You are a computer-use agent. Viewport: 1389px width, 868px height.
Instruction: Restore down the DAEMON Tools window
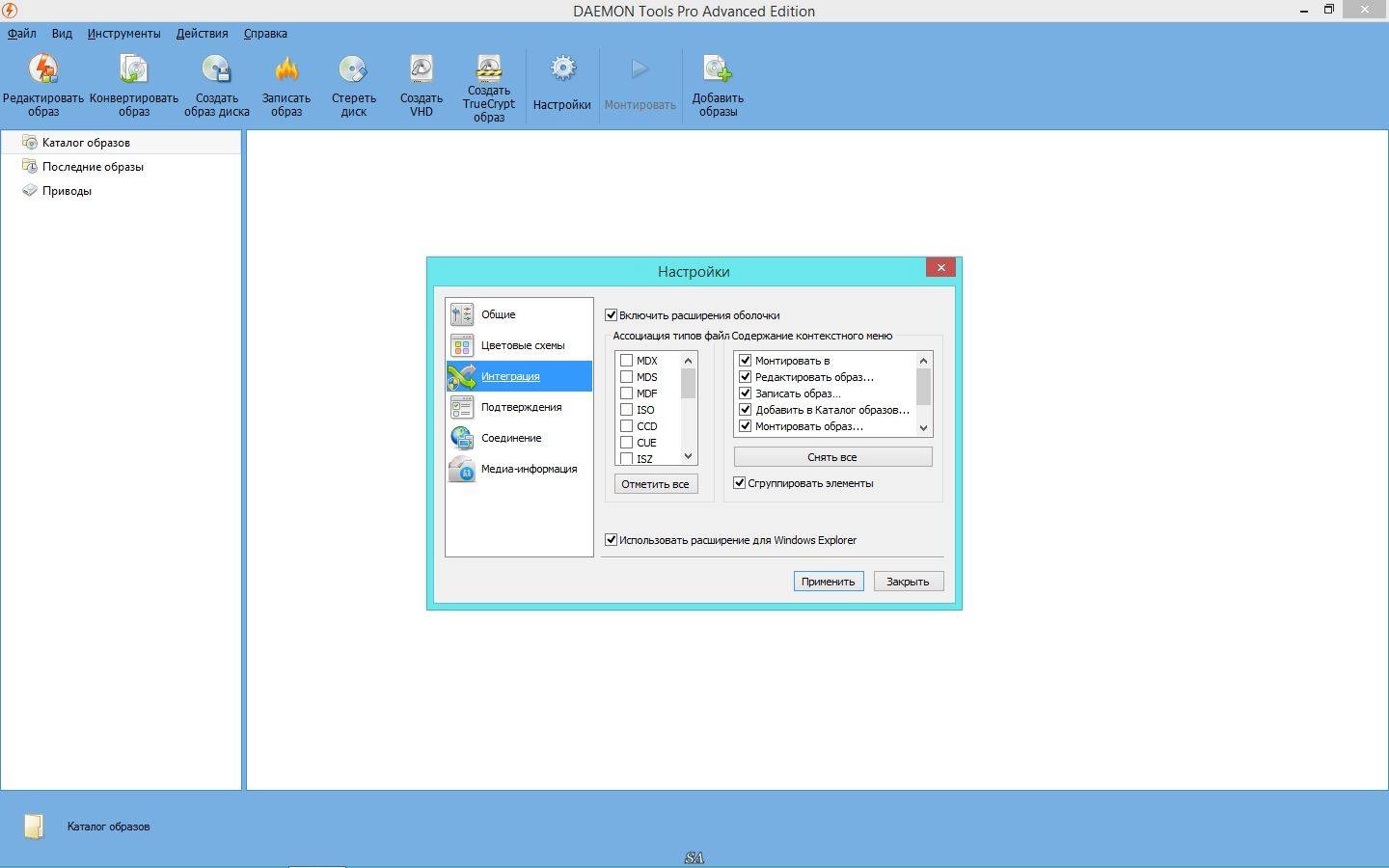click(1328, 10)
